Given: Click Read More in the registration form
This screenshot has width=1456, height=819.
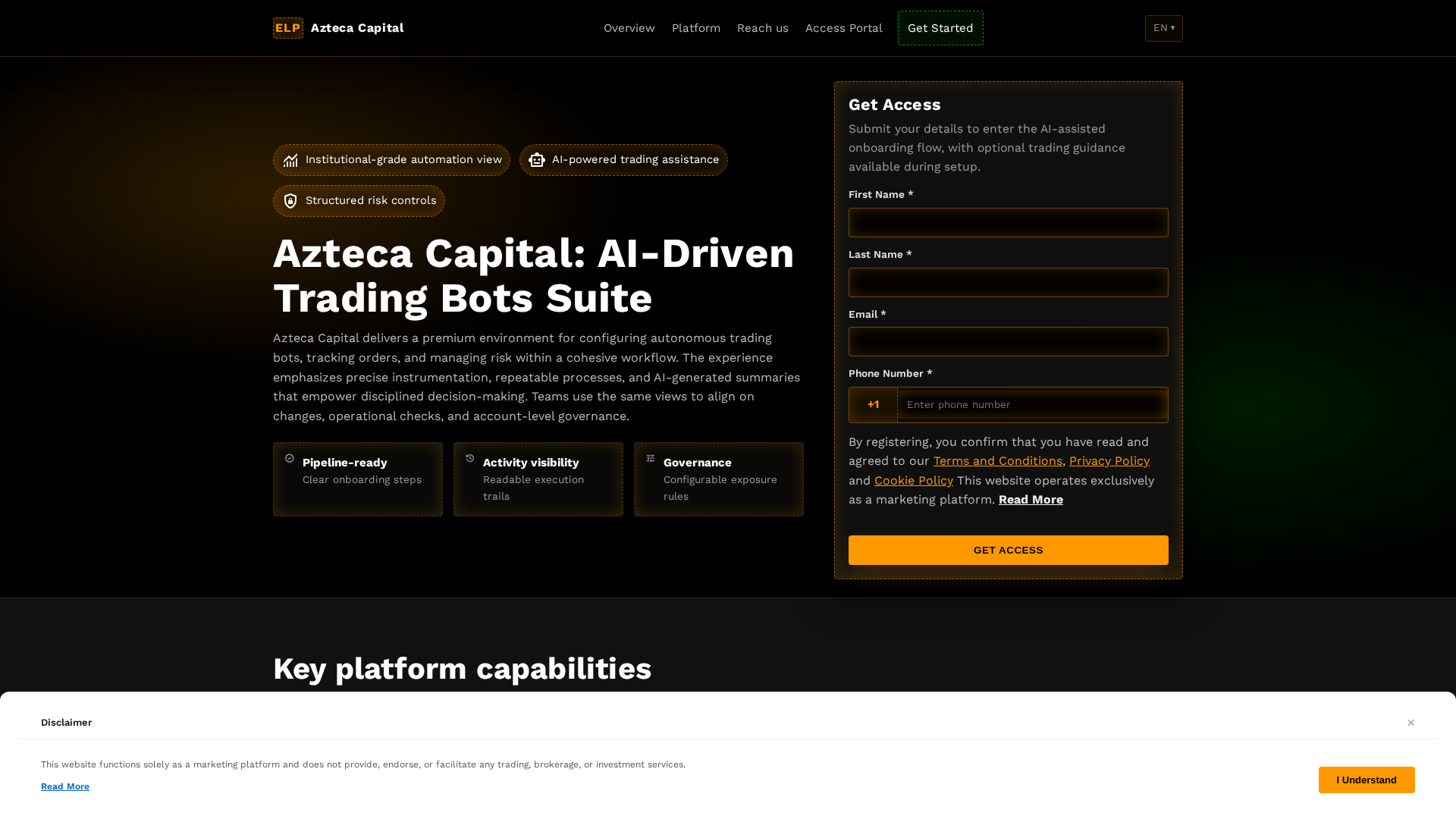Looking at the screenshot, I should (x=1031, y=500).
